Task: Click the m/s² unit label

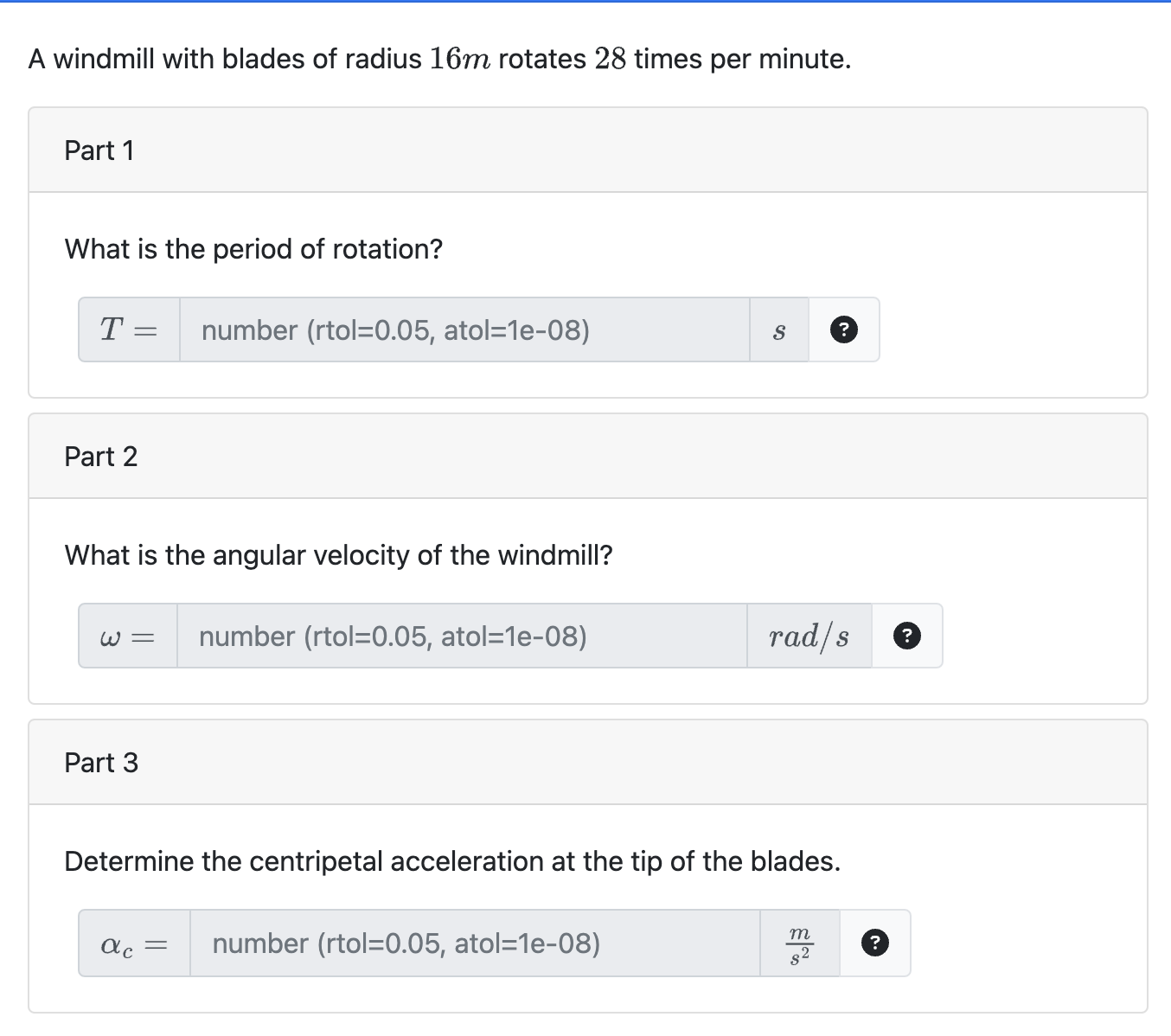Action: pyautogui.click(x=800, y=943)
